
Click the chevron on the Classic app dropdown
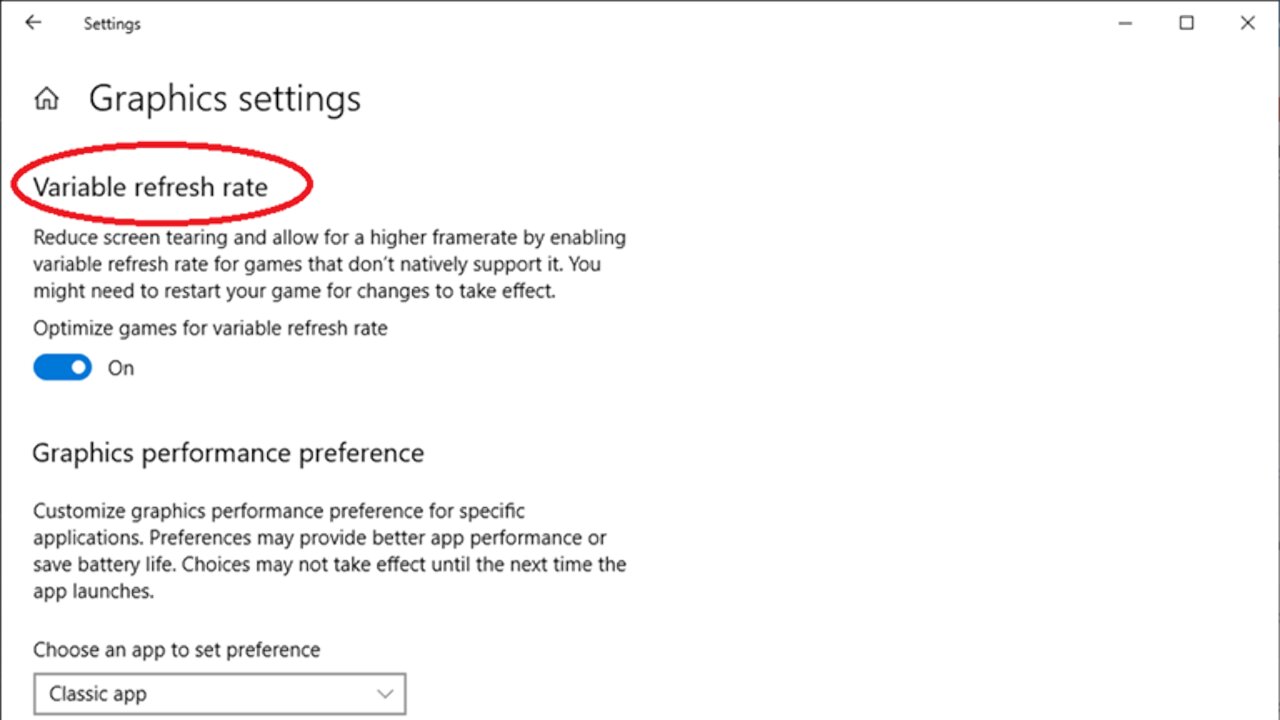click(x=385, y=693)
